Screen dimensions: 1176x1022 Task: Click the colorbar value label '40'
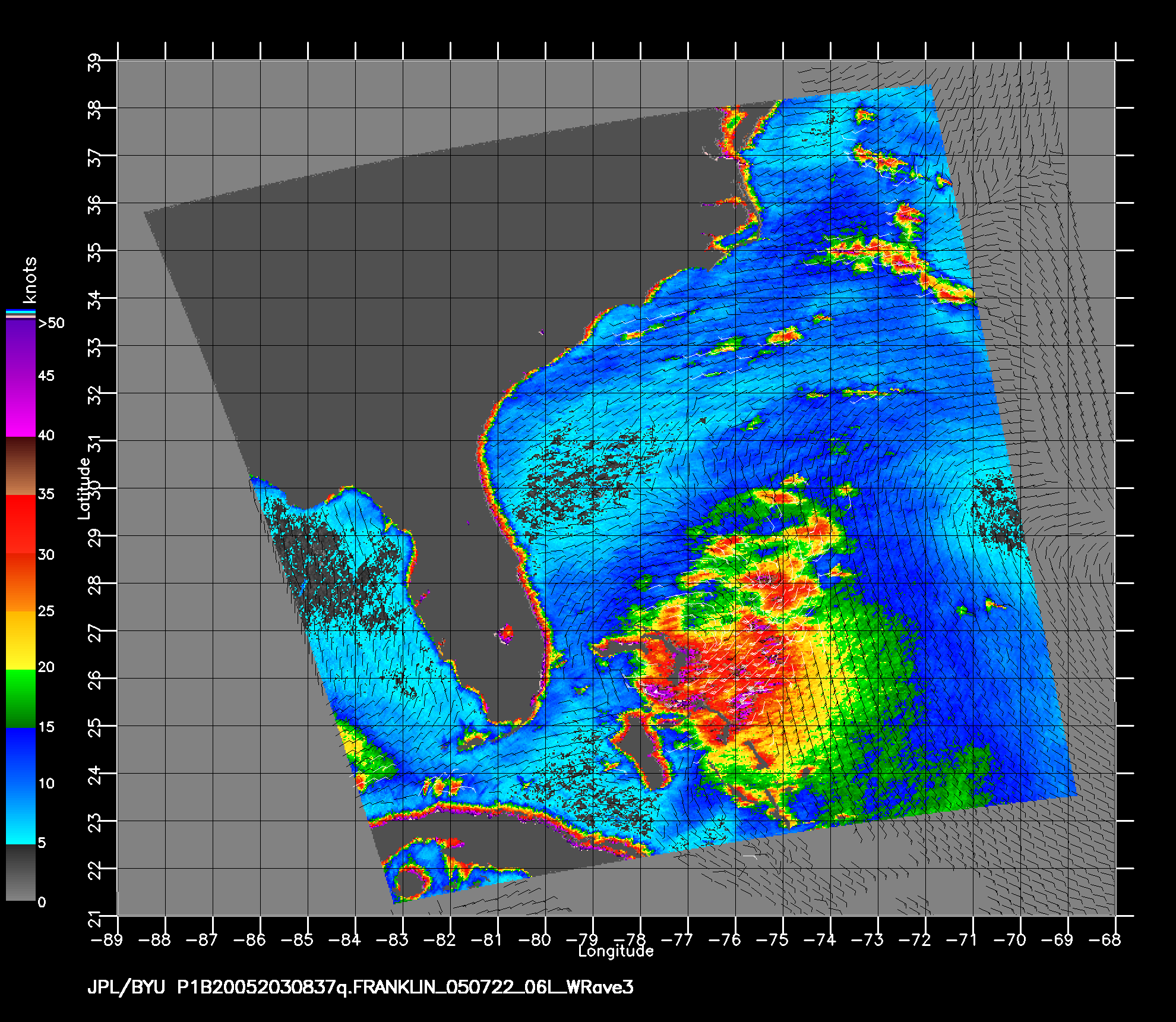click(46, 436)
